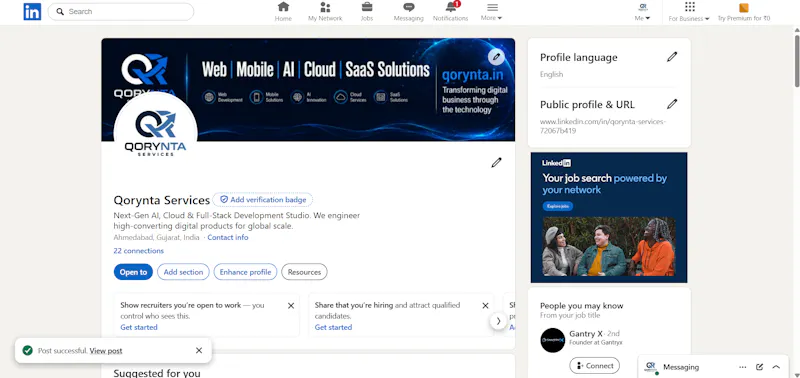Show next card with carousel arrow
This screenshot has height=378, width=800.
point(498,321)
